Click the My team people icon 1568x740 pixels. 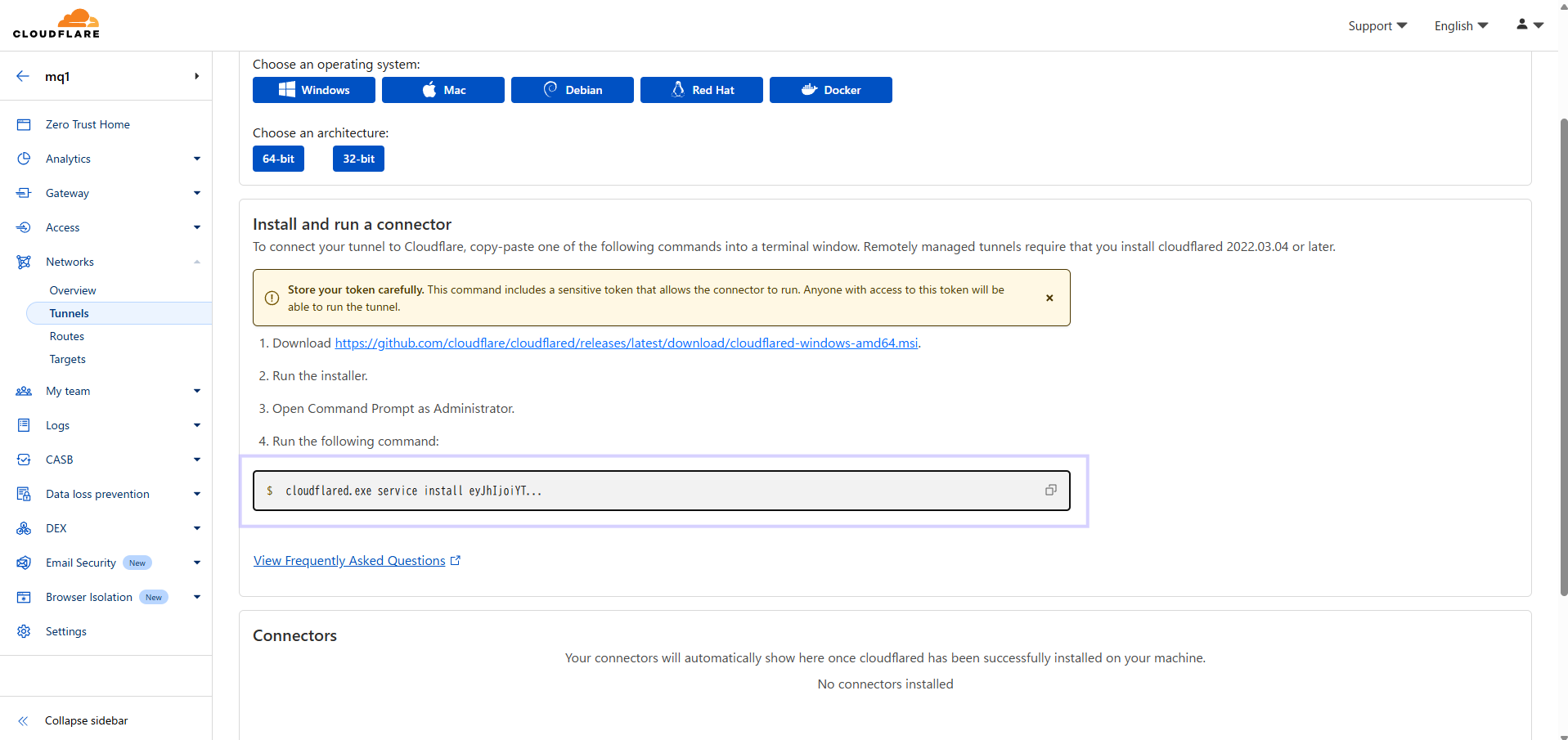coord(24,391)
